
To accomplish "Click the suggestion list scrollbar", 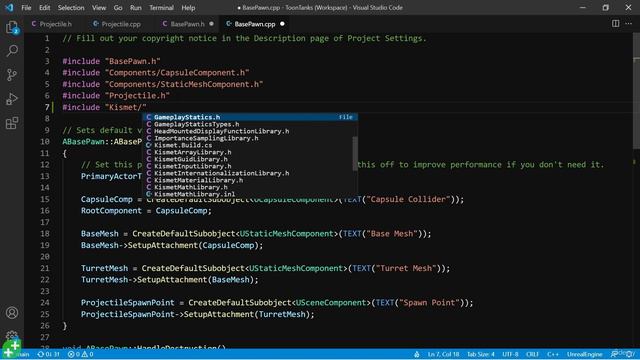I will 355,154.
